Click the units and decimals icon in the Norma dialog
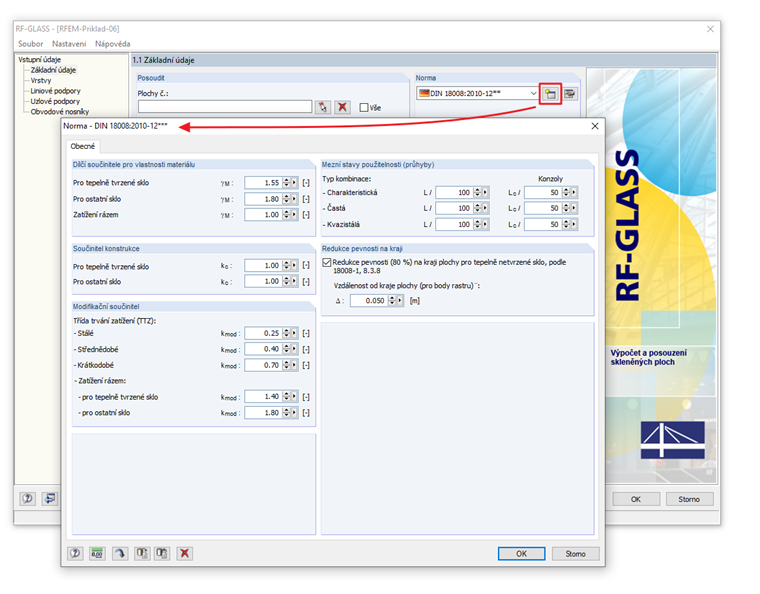 tap(97, 553)
